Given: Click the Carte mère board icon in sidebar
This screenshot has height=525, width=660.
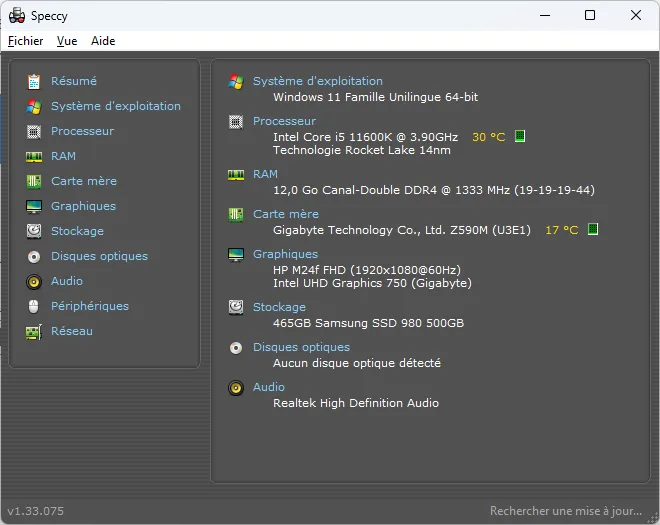Looking at the screenshot, I should pos(34,181).
